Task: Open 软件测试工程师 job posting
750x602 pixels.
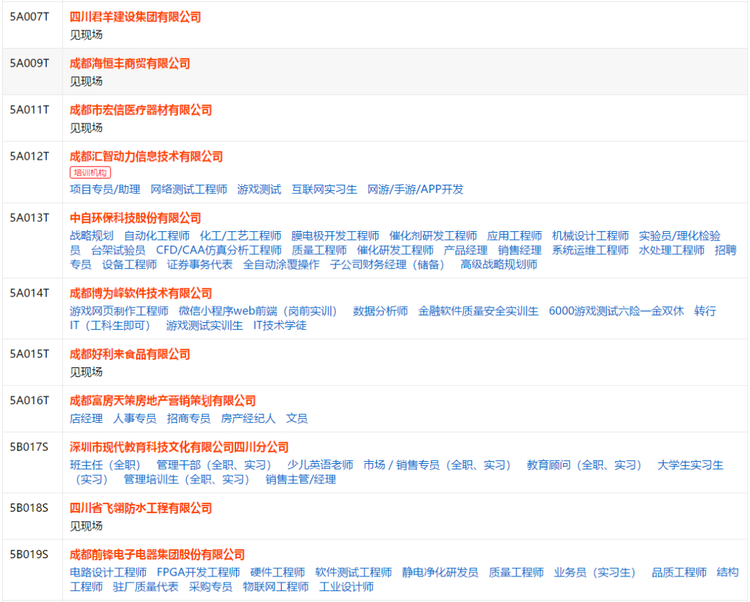Action: (353, 572)
